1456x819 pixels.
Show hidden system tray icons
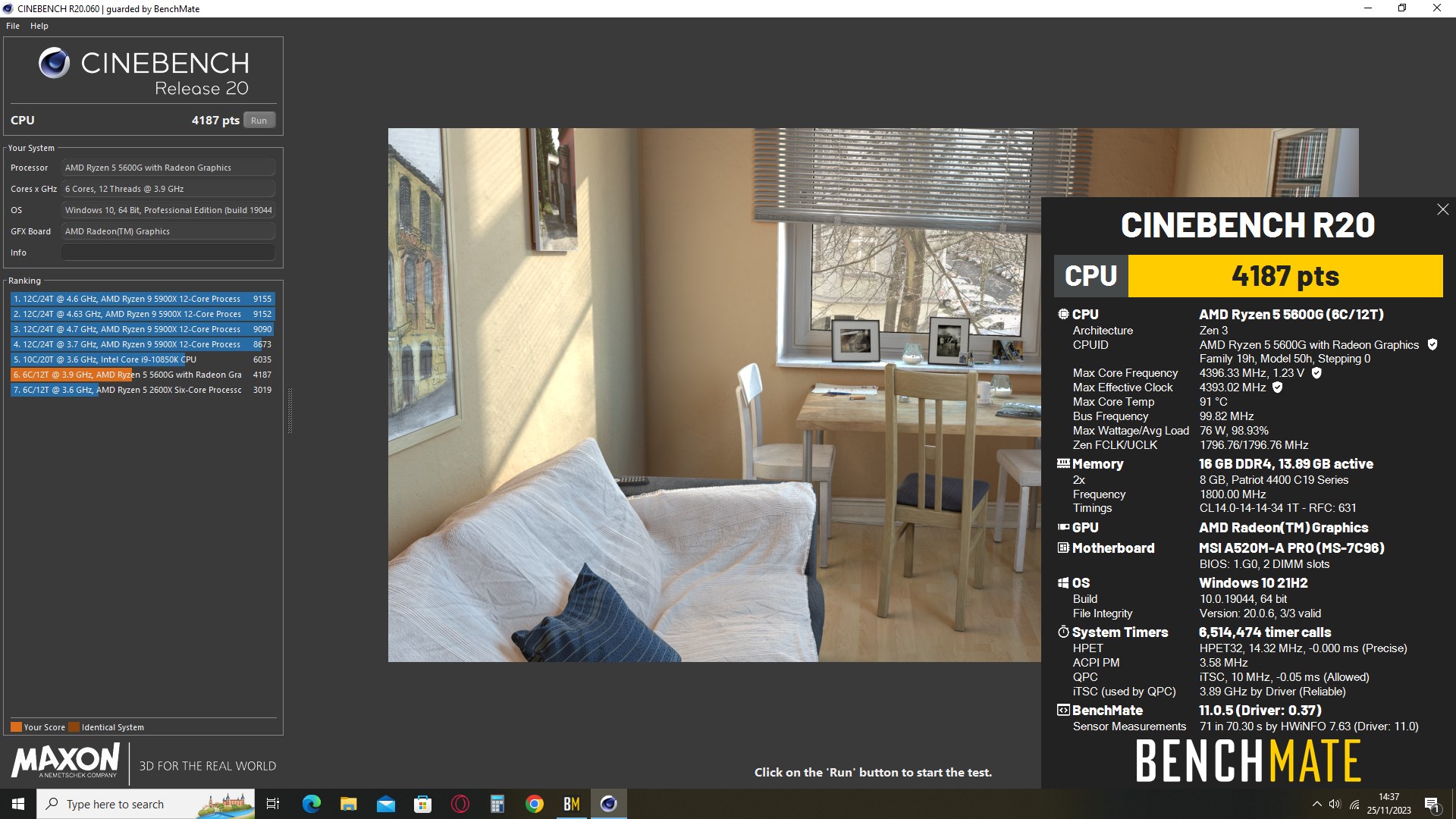(x=1316, y=804)
